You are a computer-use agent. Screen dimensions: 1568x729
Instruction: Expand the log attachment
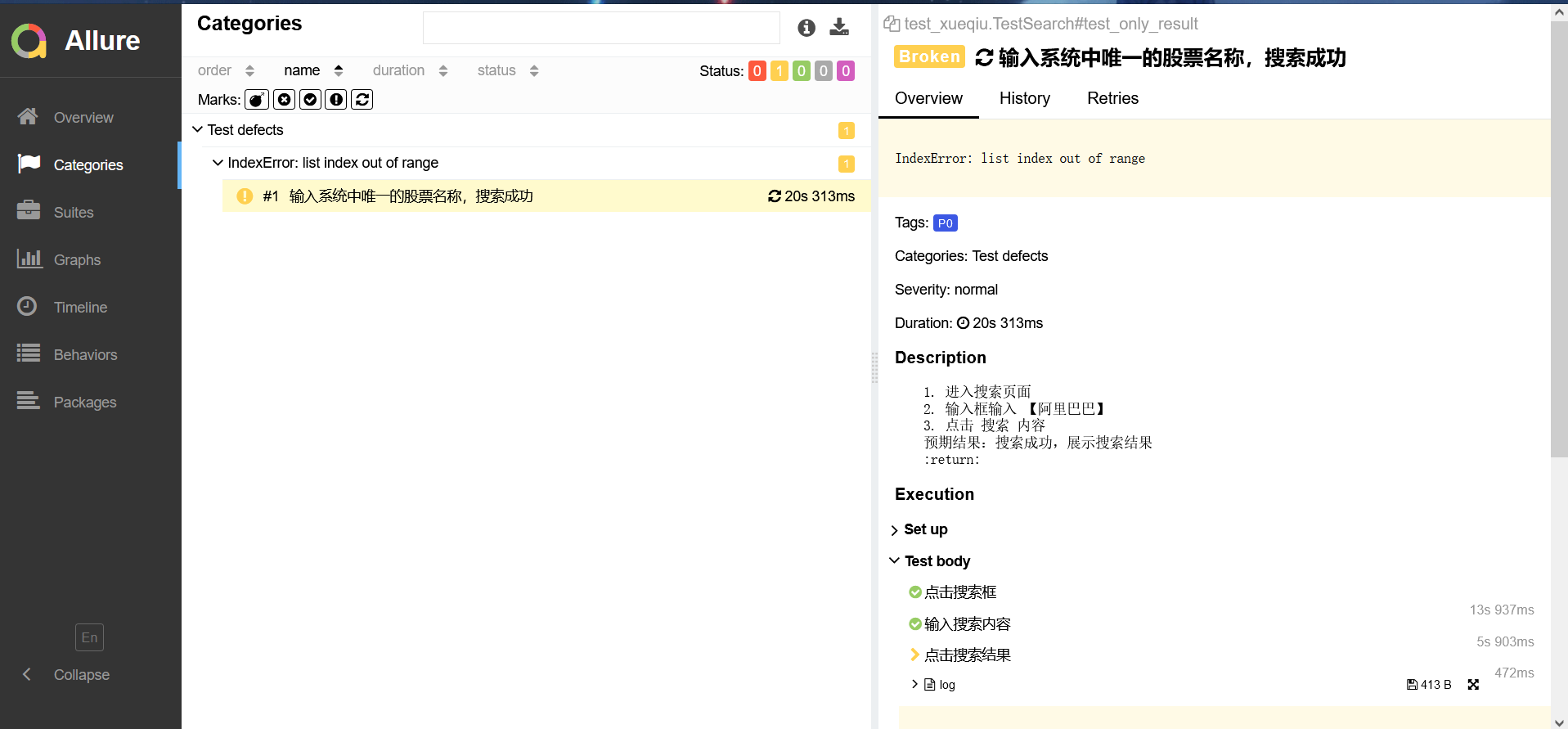click(914, 684)
